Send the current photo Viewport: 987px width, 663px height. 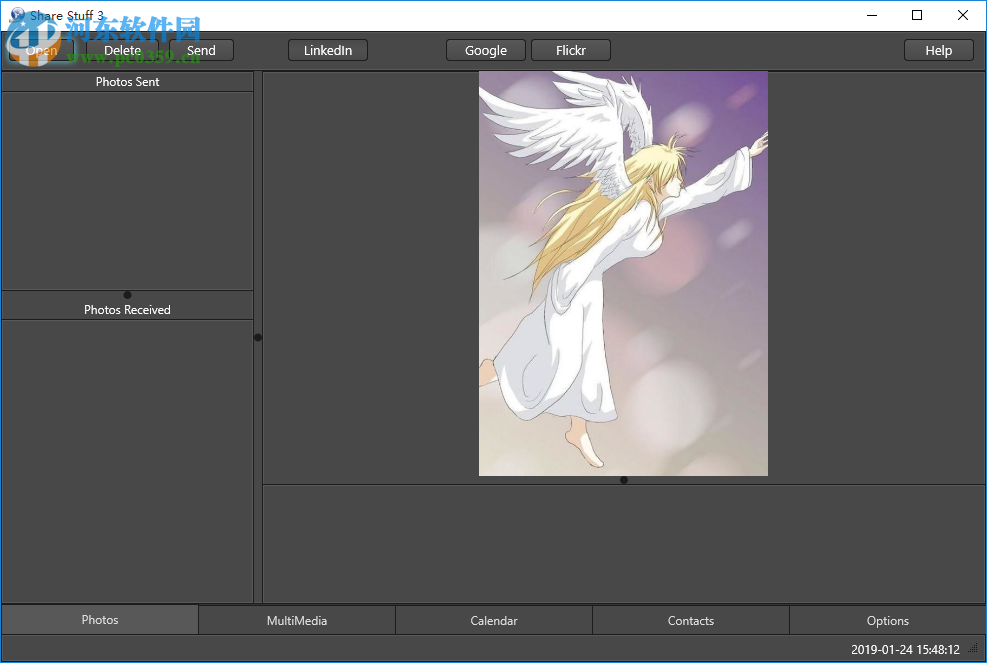[201, 51]
